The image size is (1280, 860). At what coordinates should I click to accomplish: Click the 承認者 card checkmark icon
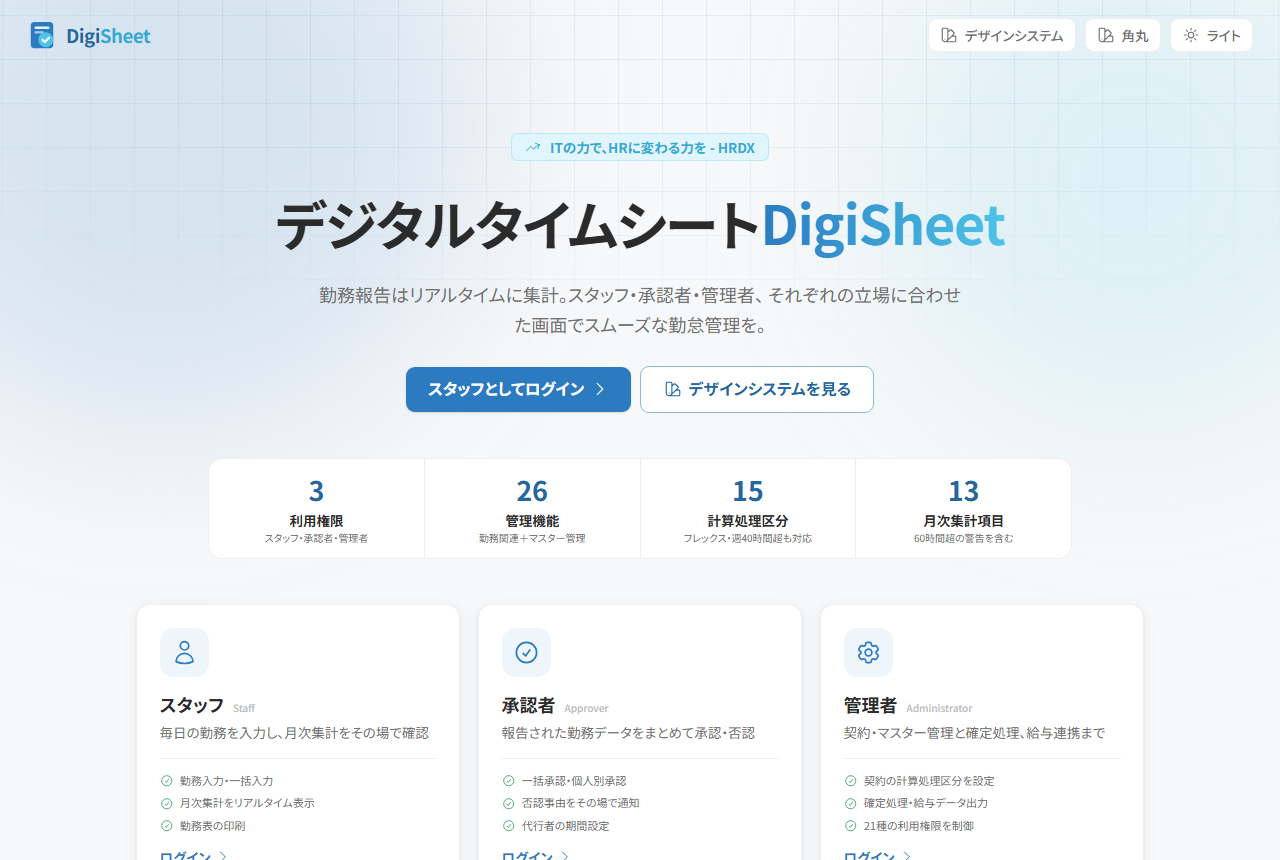[x=526, y=652]
